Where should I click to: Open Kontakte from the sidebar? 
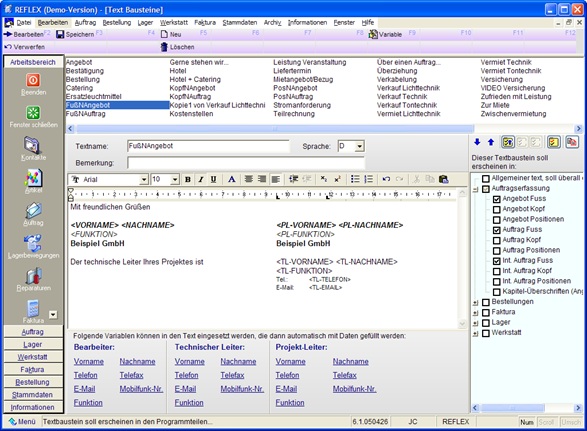33,145
